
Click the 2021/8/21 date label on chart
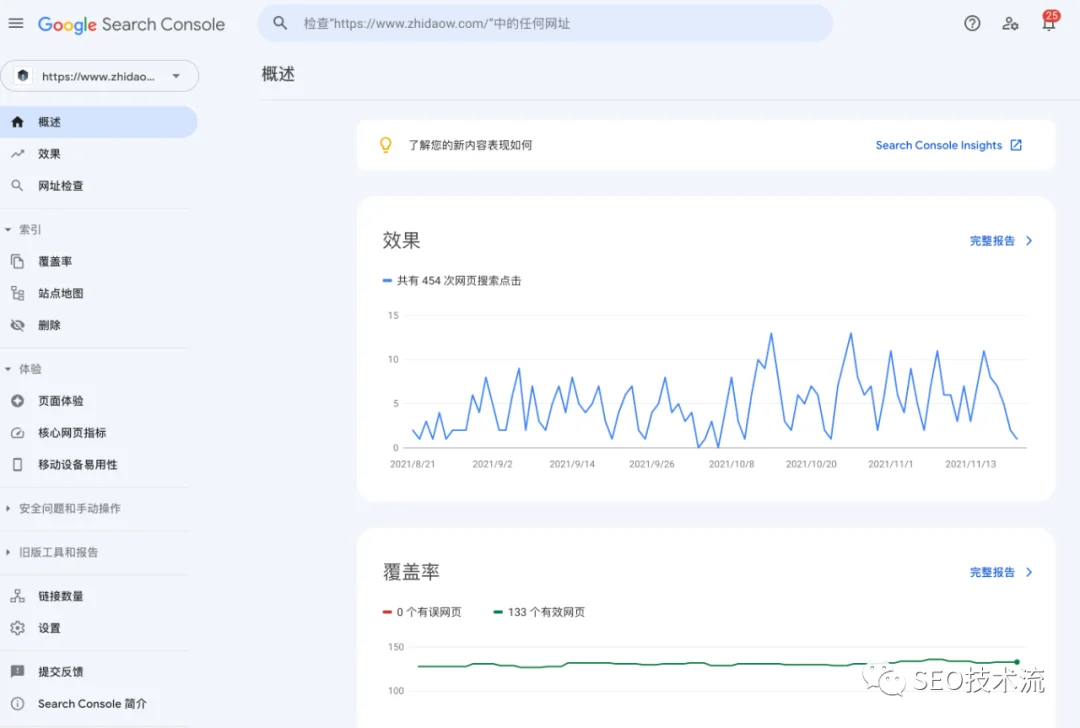413,464
